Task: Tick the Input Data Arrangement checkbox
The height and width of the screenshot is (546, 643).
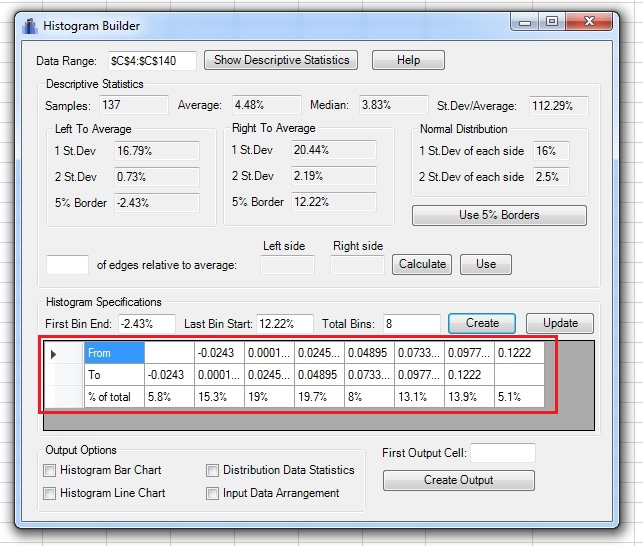Action: click(212, 493)
